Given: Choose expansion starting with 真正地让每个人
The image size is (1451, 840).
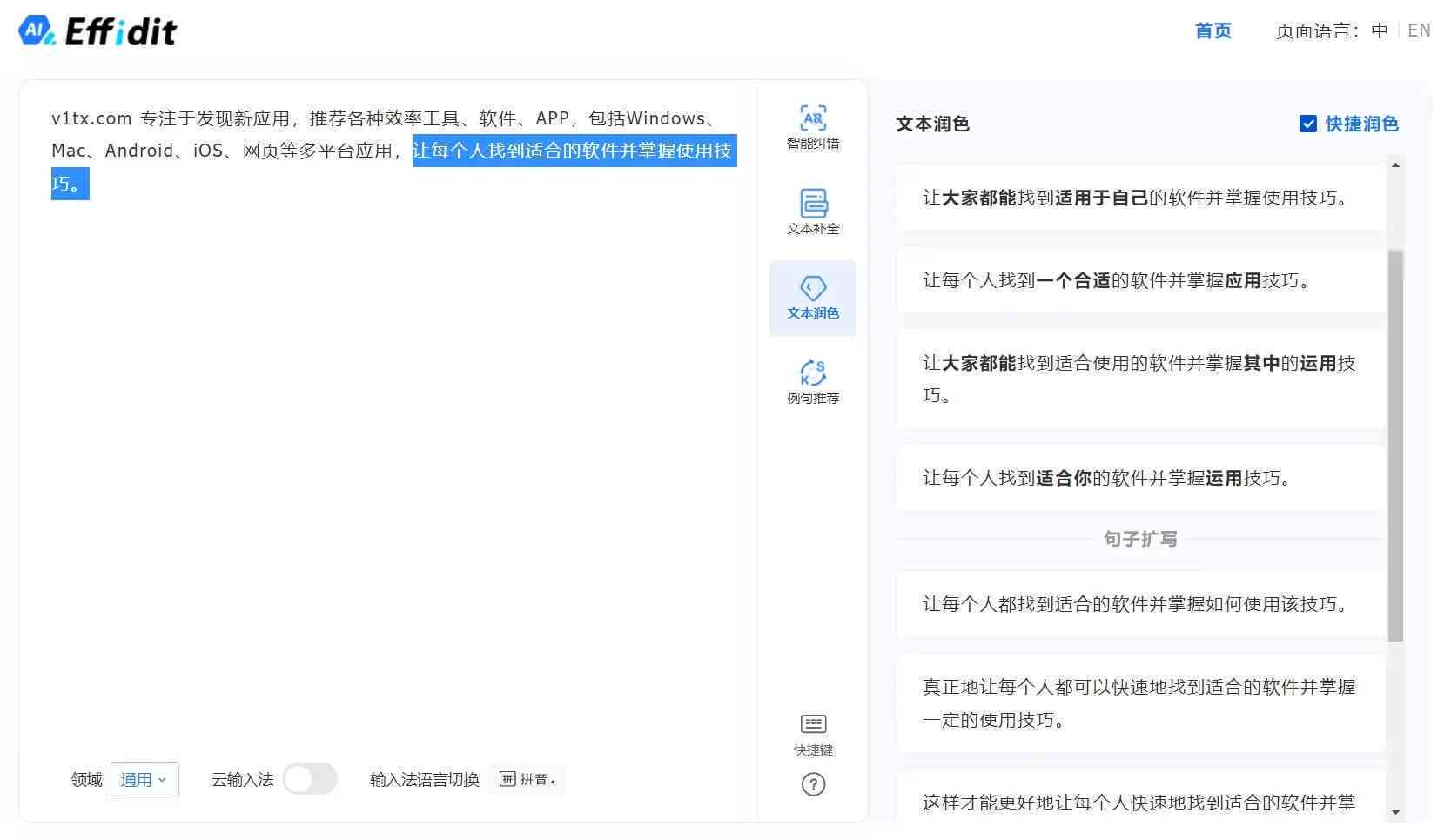Looking at the screenshot, I should click(x=1140, y=703).
